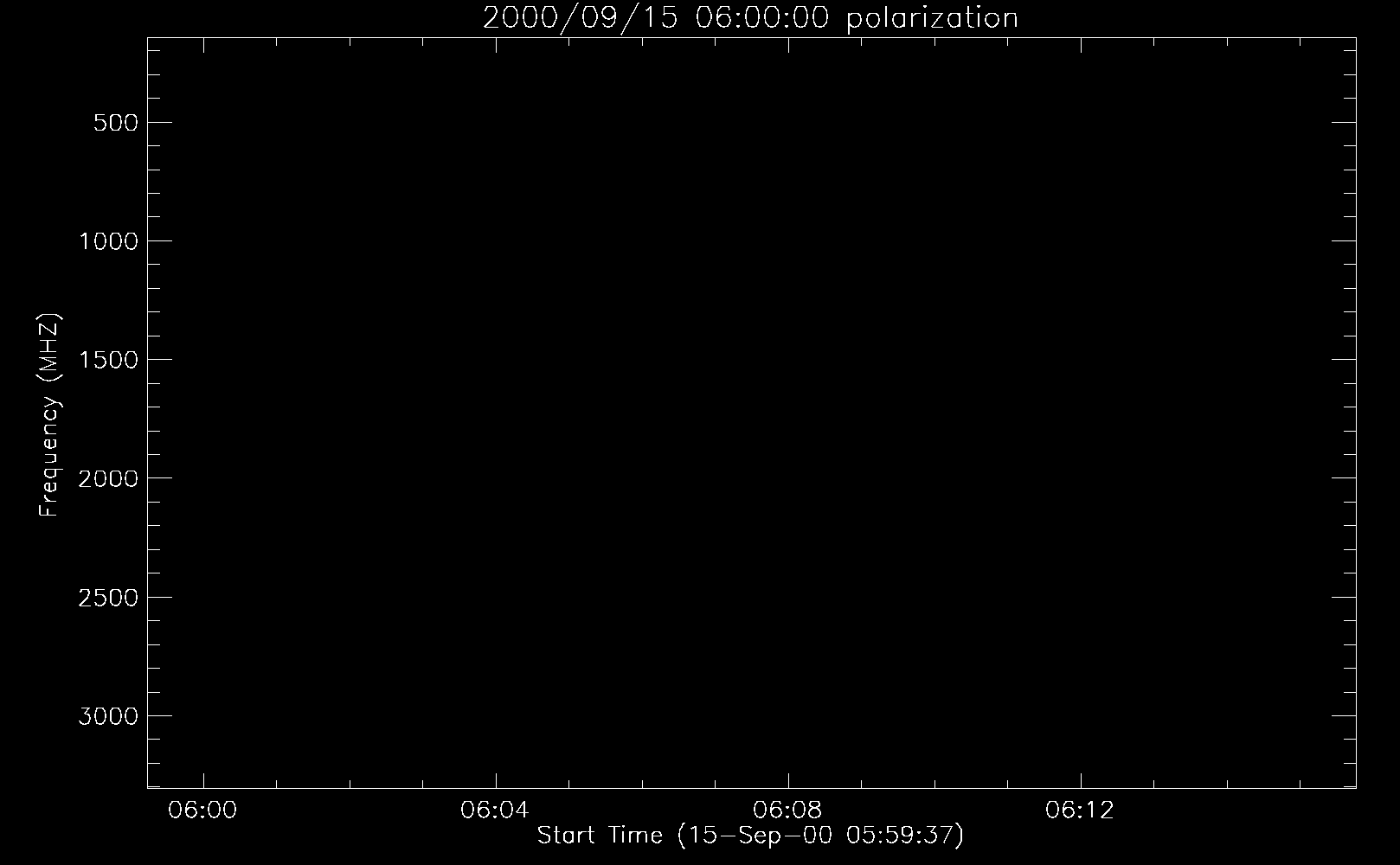
Task: Click the 06:08 time tick label
Action: tap(787, 811)
